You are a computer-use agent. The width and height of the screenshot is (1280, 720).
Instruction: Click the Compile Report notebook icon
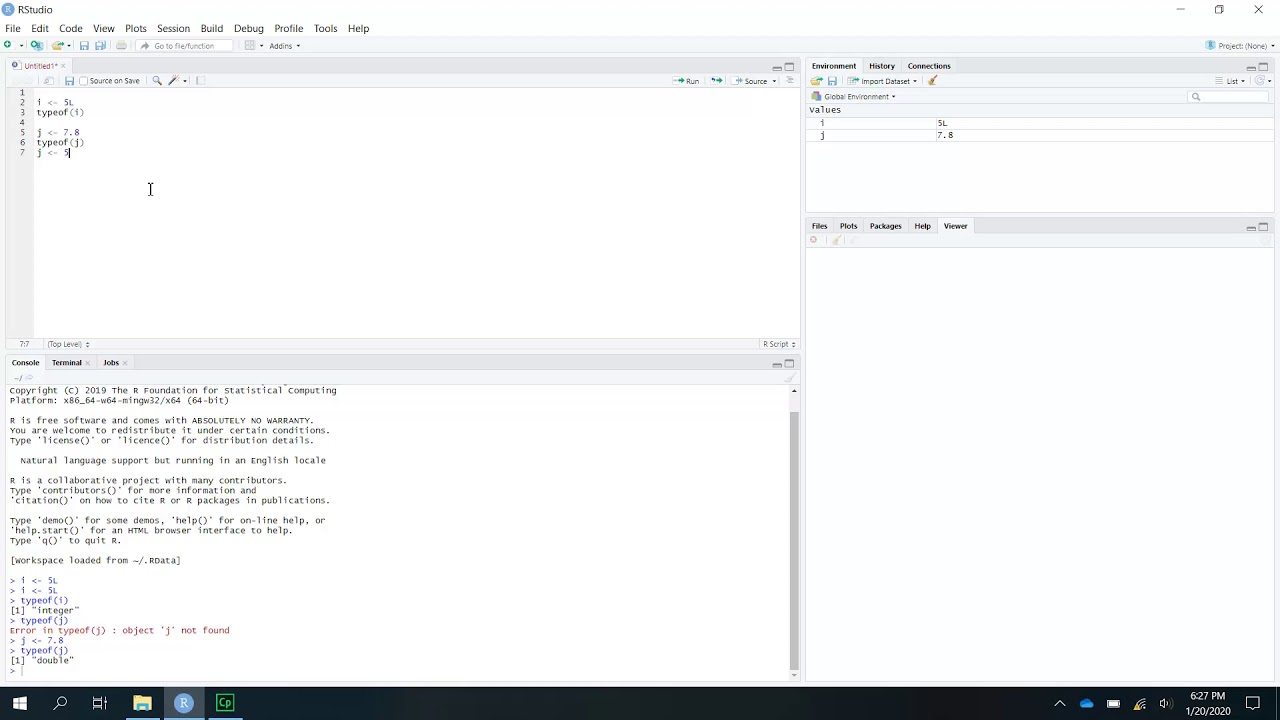(x=200, y=81)
